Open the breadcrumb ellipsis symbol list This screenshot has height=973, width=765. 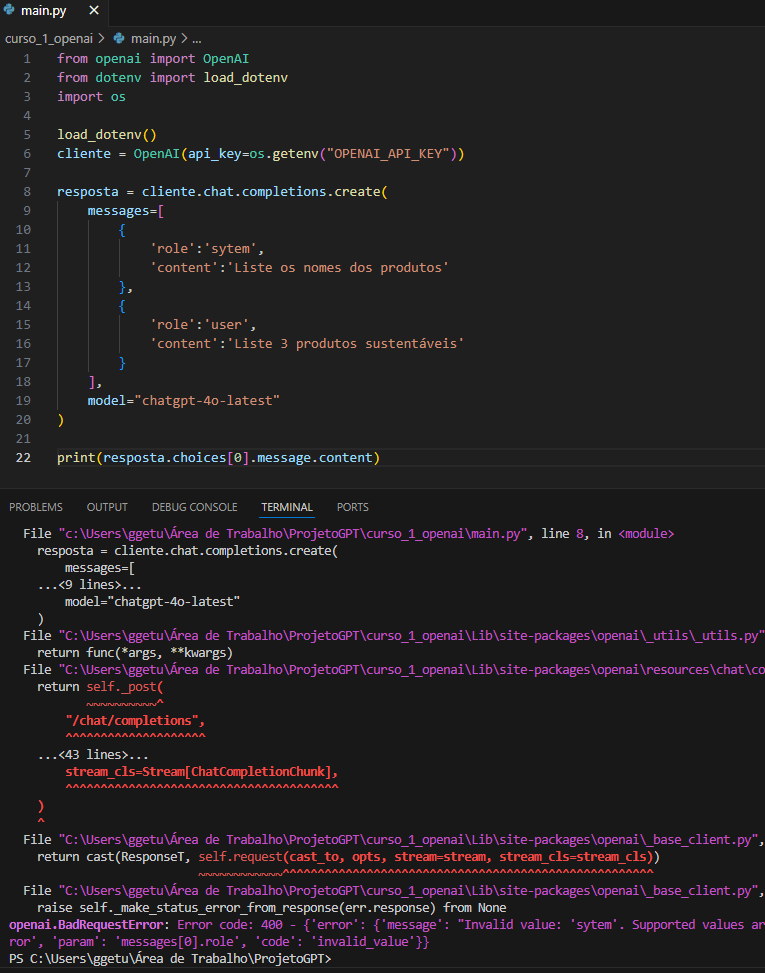197,38
